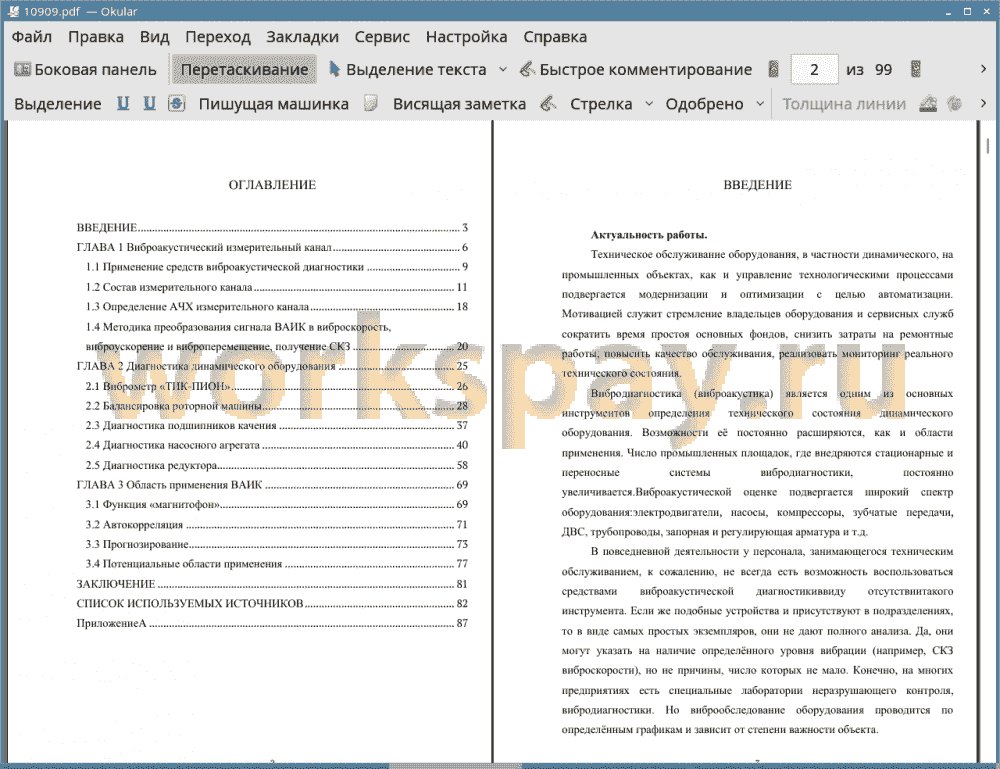Click contents entry '1.2 Состав измерительного канала'
This screenshot has height=769, width=1000.
point(277,287)
